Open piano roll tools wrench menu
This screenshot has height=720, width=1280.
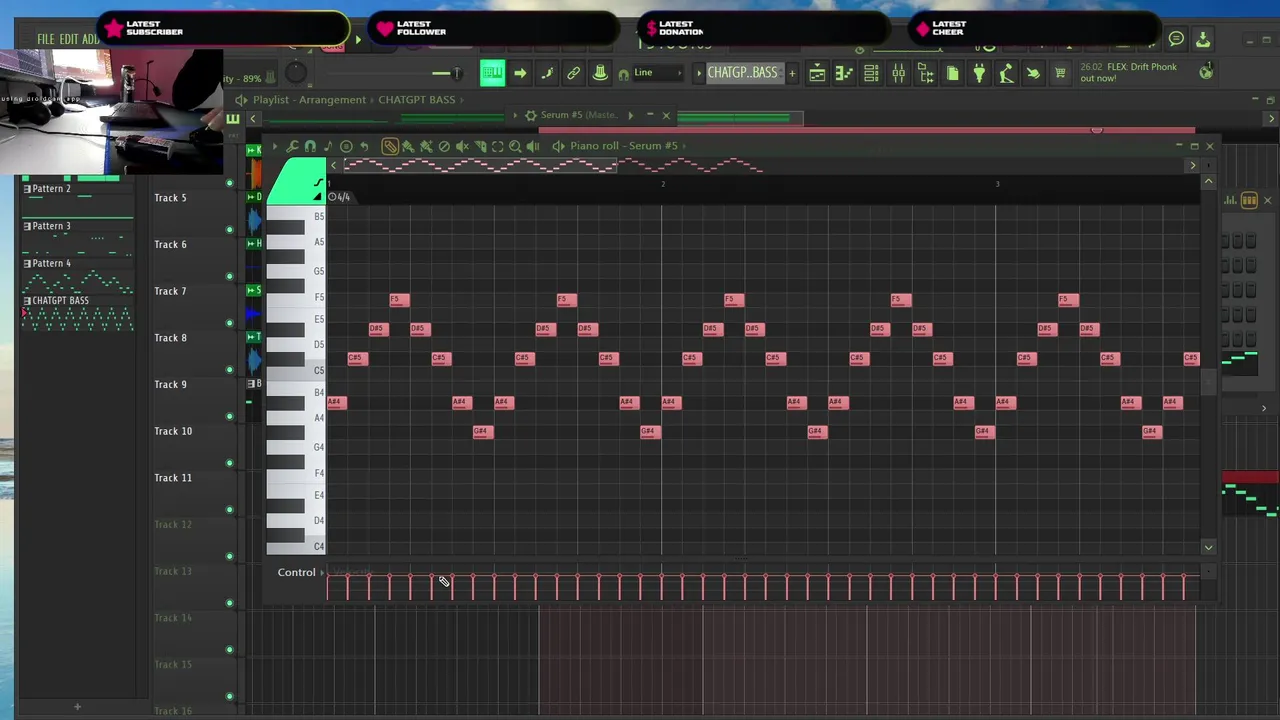292,146
